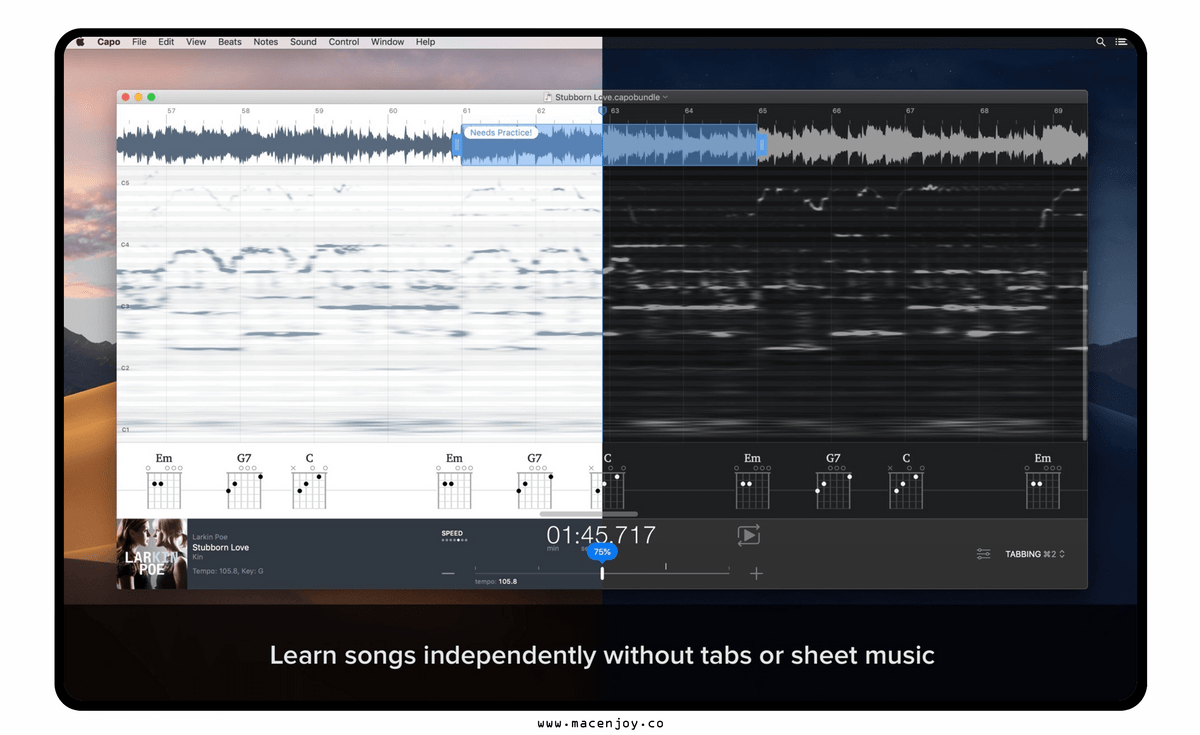Screen dimensions: 1200x735
Task: Toggle region looping playback button
Action: (x=748, y=535)
